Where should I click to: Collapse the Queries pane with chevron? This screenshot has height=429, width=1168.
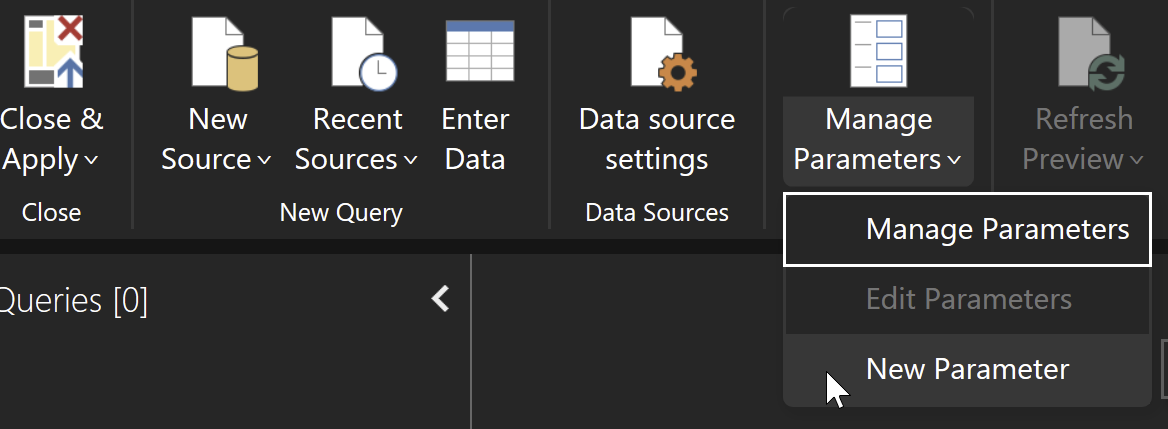point(440,298)
